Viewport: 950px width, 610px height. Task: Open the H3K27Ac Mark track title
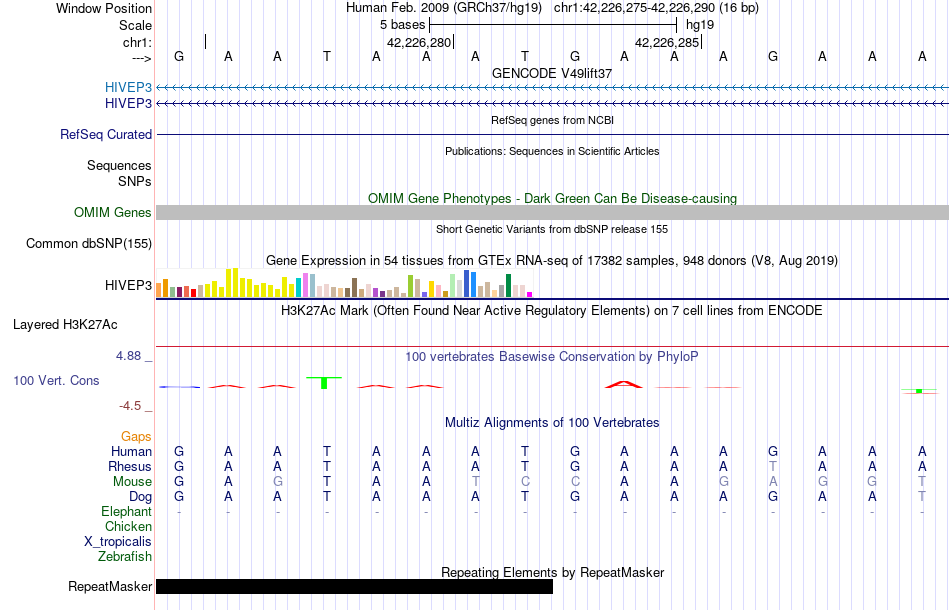552,311
